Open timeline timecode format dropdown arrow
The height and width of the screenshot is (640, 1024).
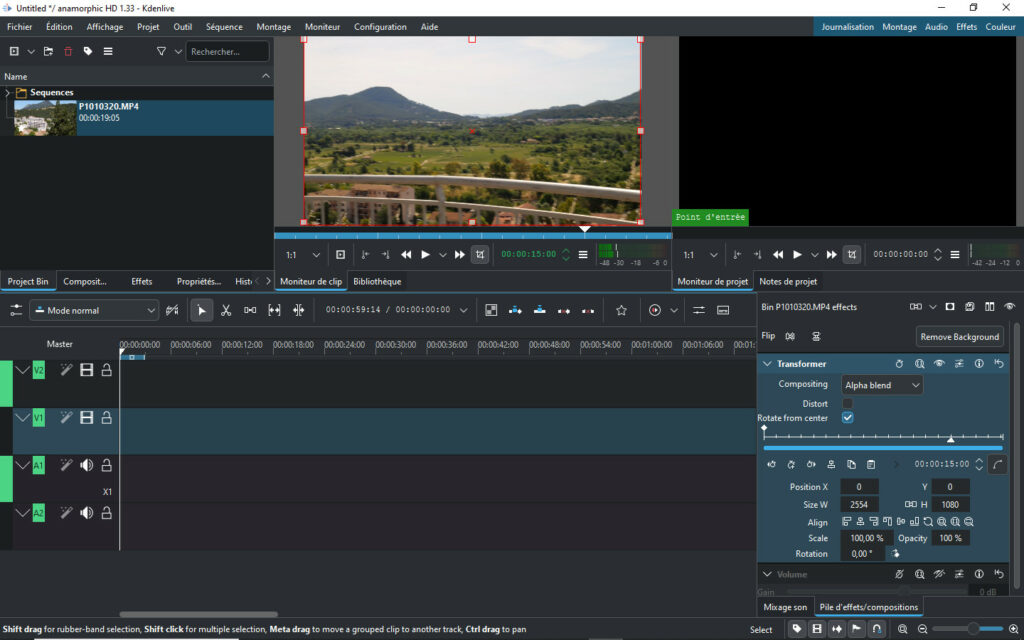coord(463,310)
